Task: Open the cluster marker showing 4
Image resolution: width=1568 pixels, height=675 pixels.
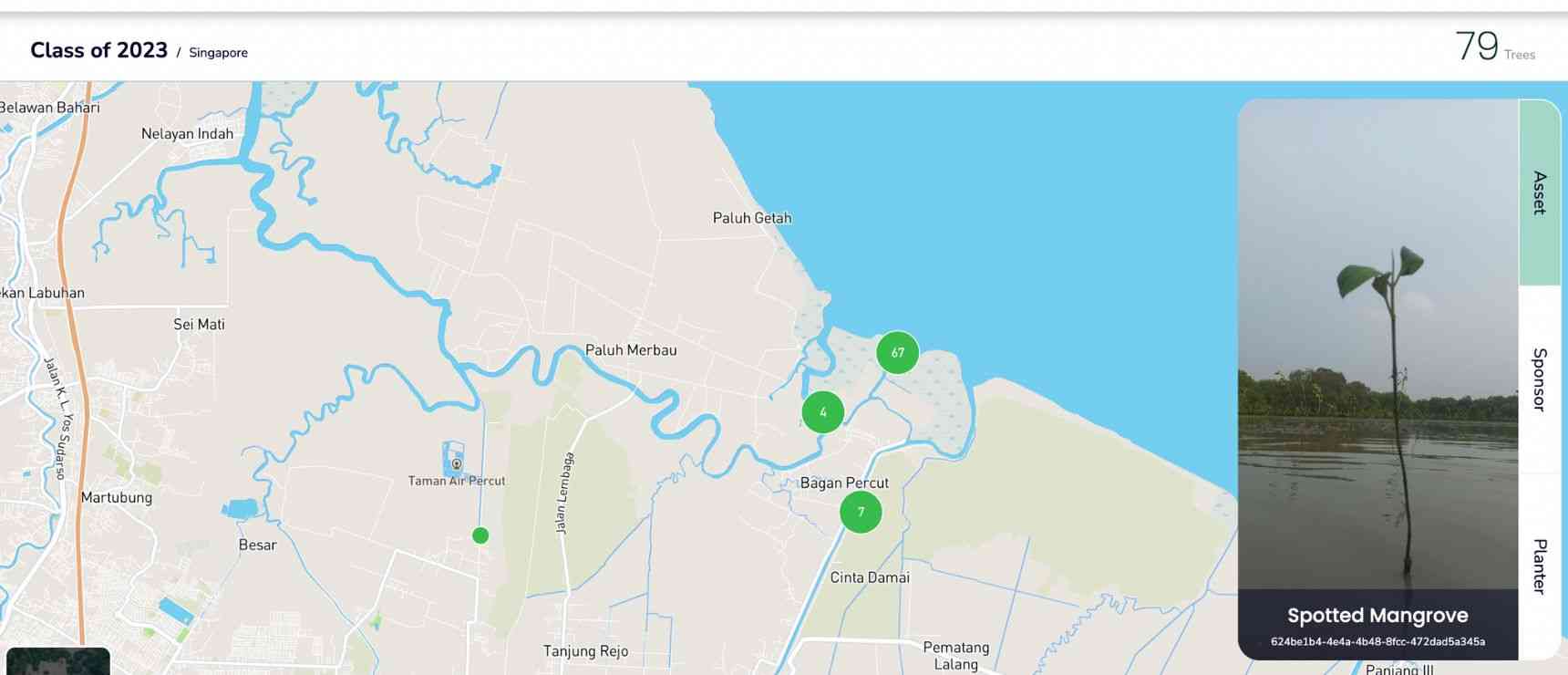Action: [822, 412]
